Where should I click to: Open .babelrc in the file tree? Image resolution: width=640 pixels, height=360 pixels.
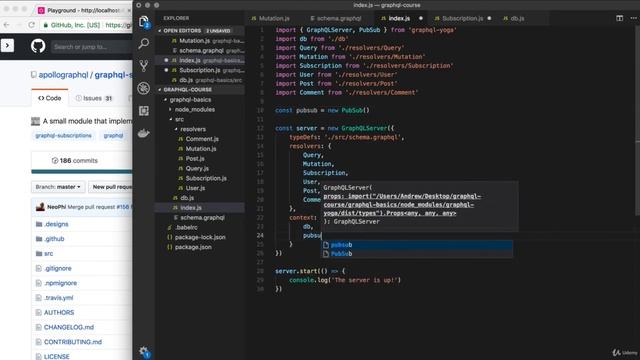(186, 227)
